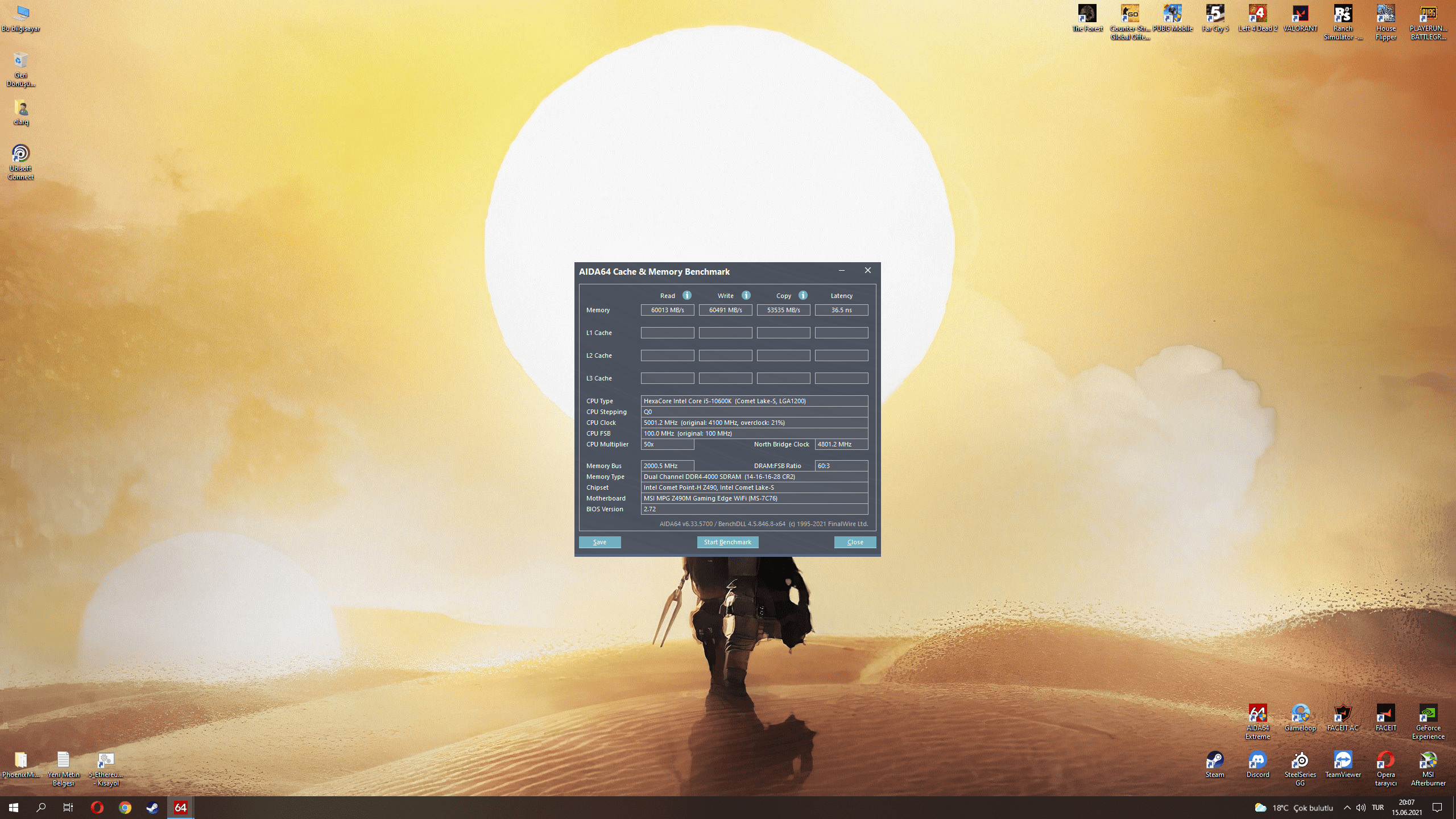Viewport: 1456px width, 819px height.
Task: Open taskbar search
Action: coord(41,808)
